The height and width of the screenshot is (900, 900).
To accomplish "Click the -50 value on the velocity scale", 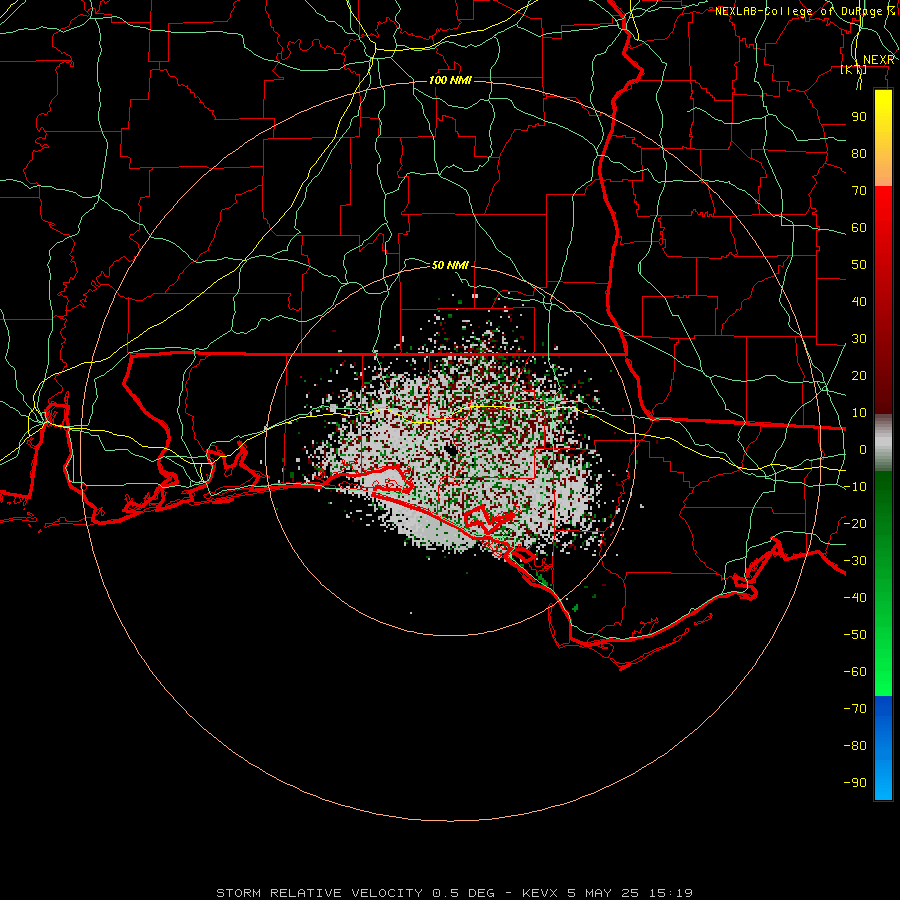I will (x=855, y=635).
